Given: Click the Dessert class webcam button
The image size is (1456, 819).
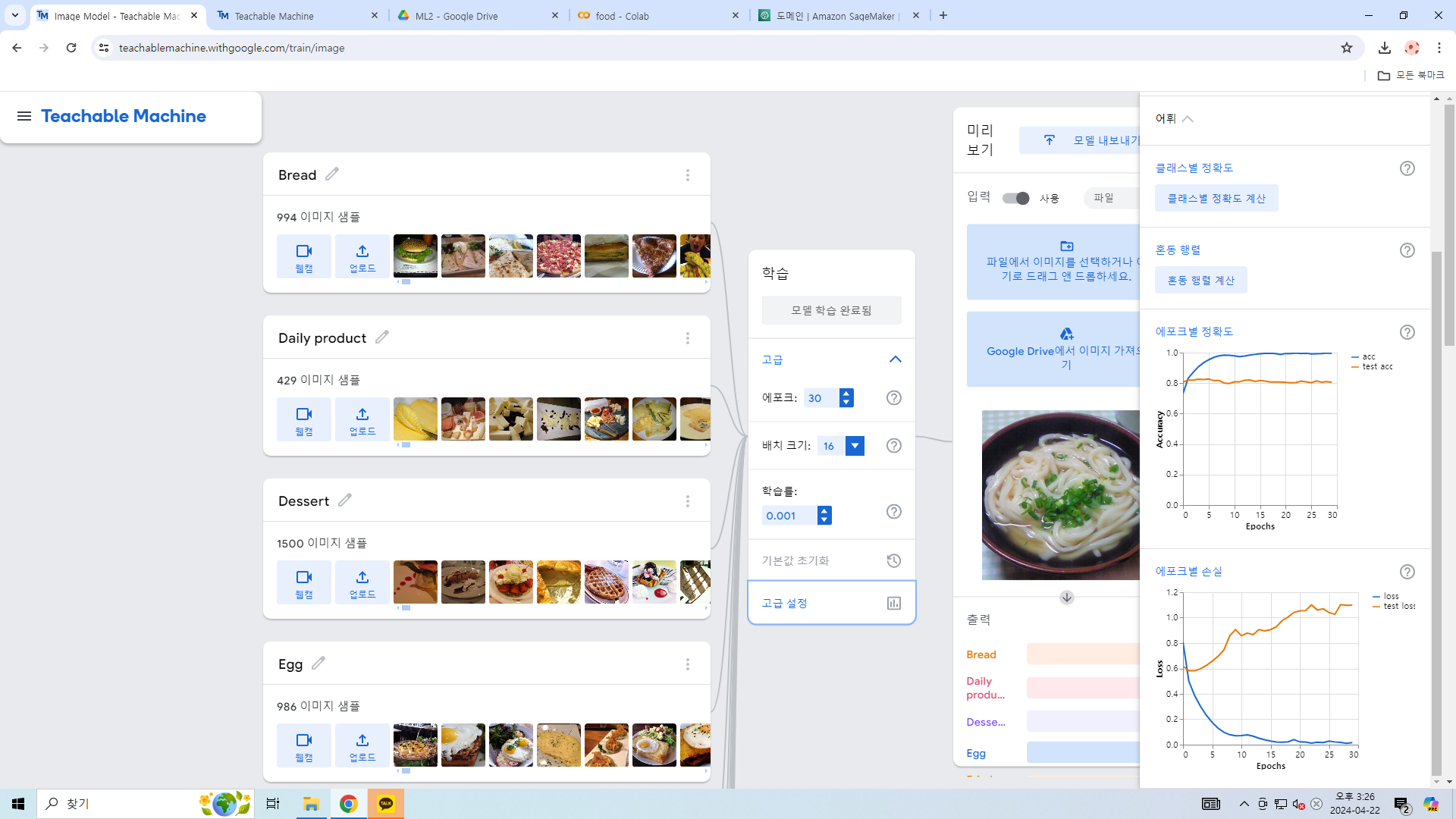Looking at the screenshot, I should point(303,582).
